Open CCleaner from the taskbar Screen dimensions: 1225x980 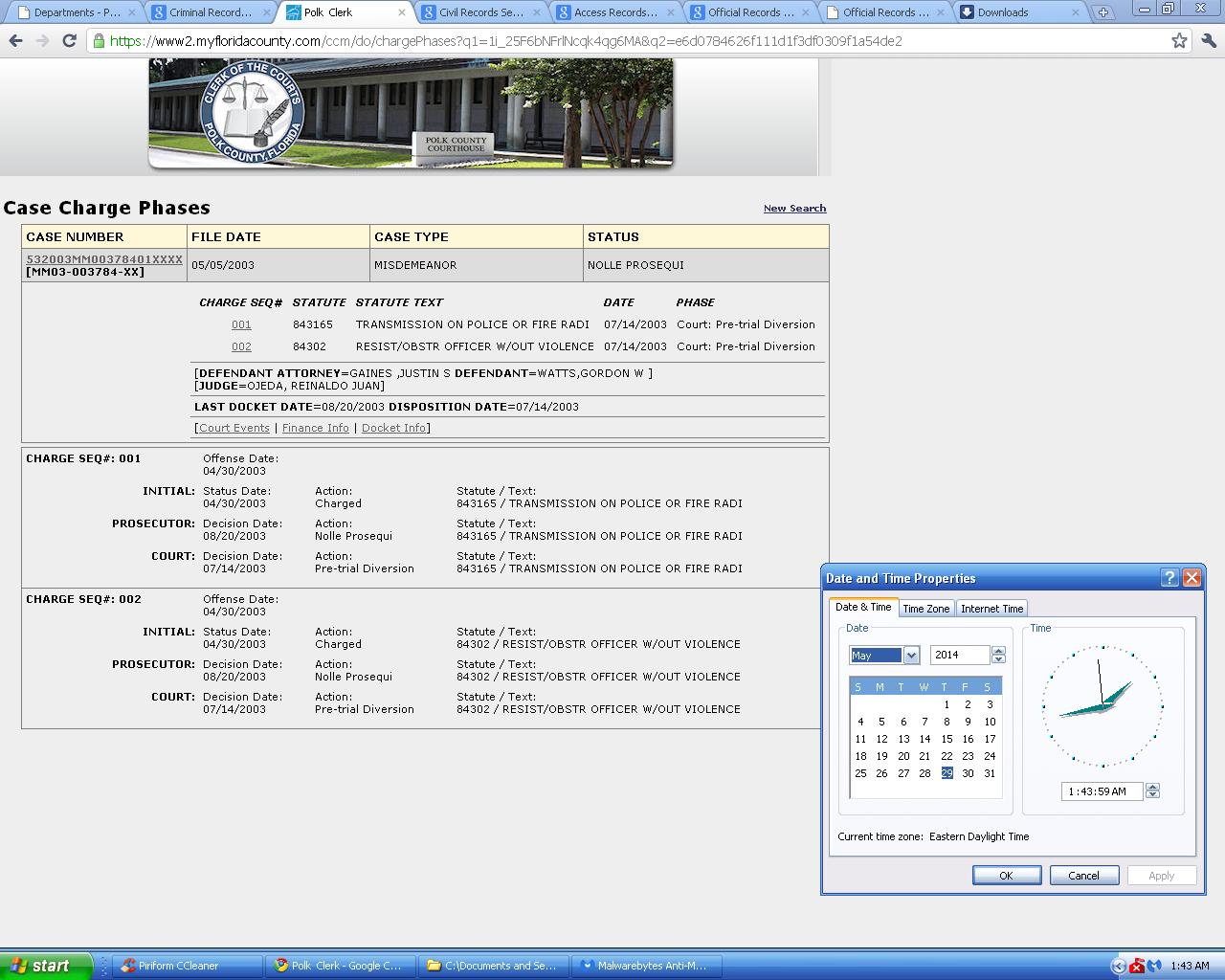(x=187, y=966)
